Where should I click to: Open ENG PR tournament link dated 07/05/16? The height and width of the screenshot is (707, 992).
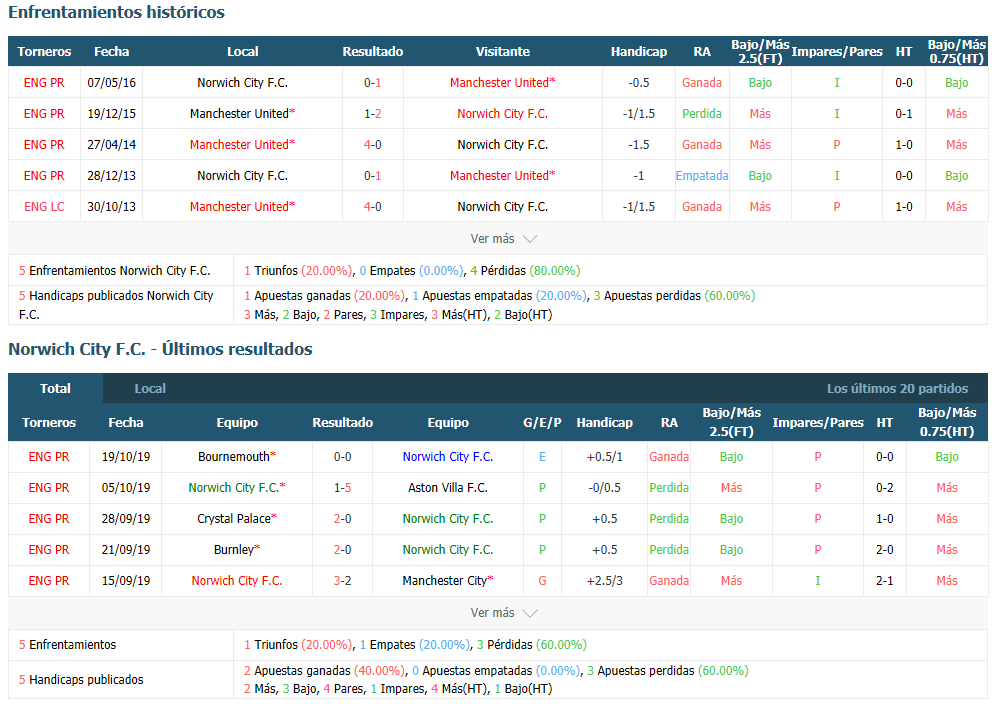coord(44,83)
